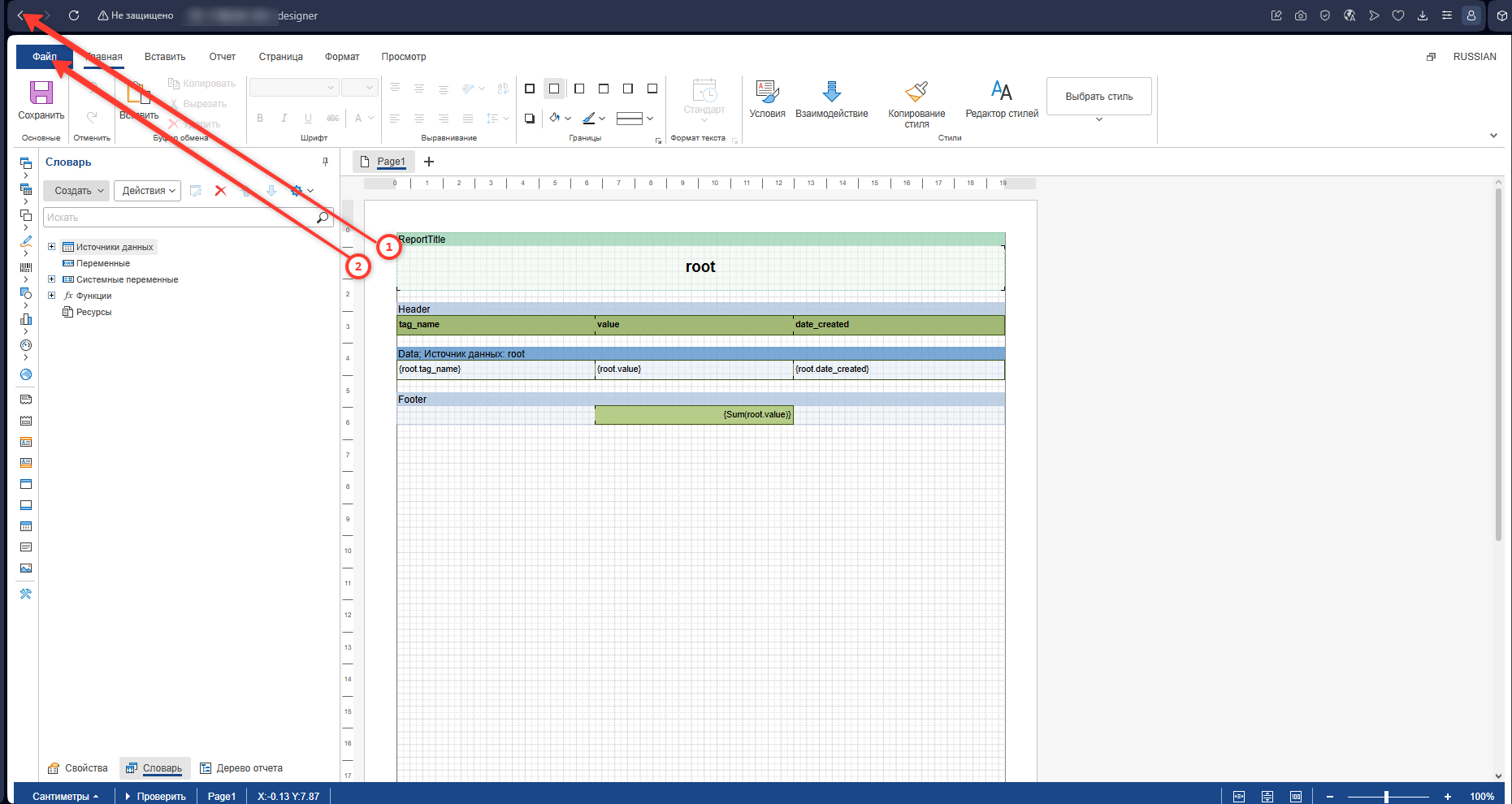Open the Вставить ribbon tab
Screen dimensions: 1512x804
(x=165, y=57)
